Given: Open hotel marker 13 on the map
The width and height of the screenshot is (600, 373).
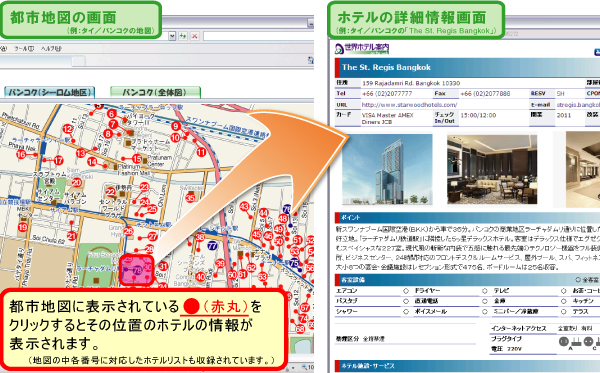Looking at the screenshot, I should click(x=81, y=153).
